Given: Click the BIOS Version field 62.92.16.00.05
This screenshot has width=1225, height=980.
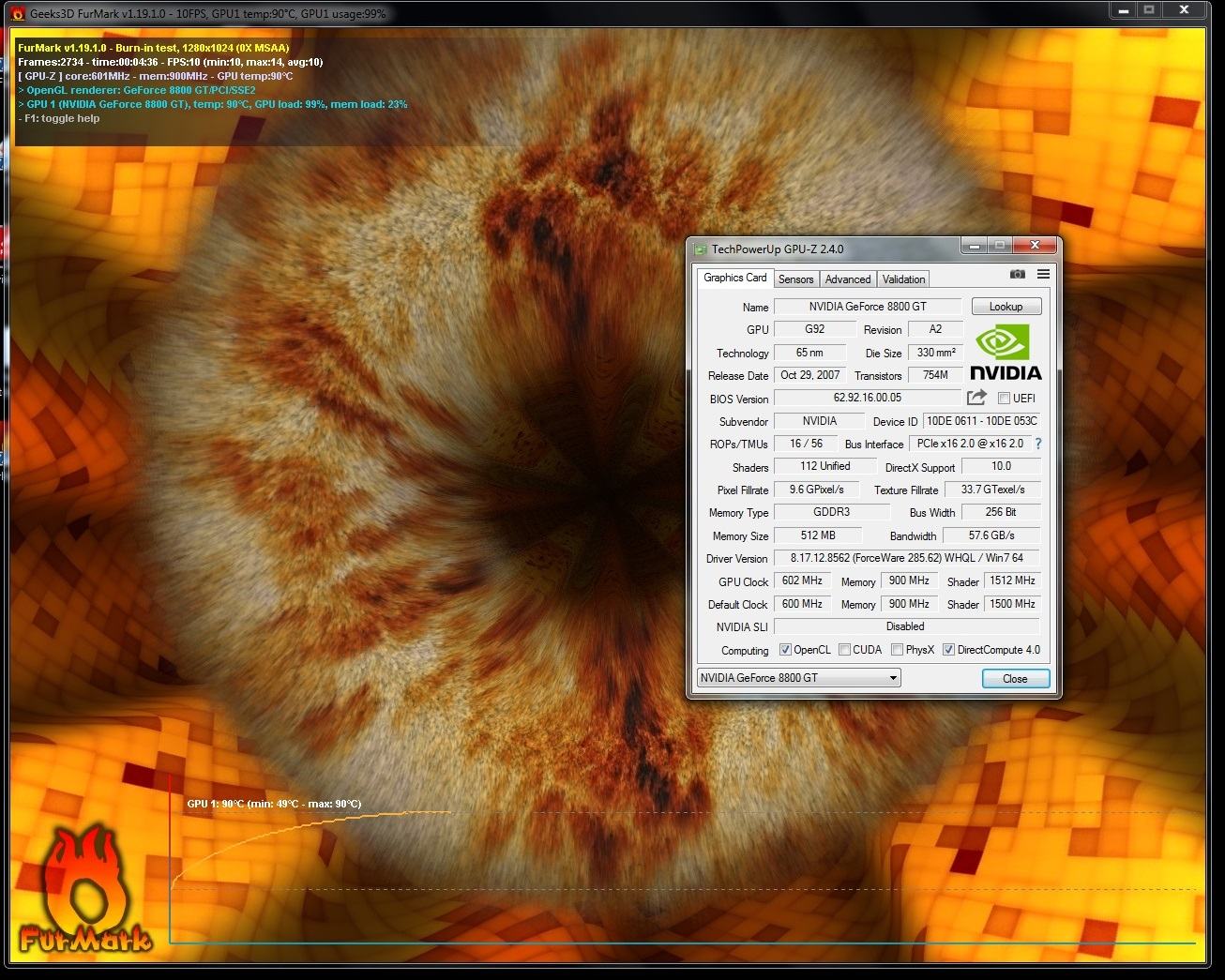Looking at the screenshot, I should click(868, 398).
